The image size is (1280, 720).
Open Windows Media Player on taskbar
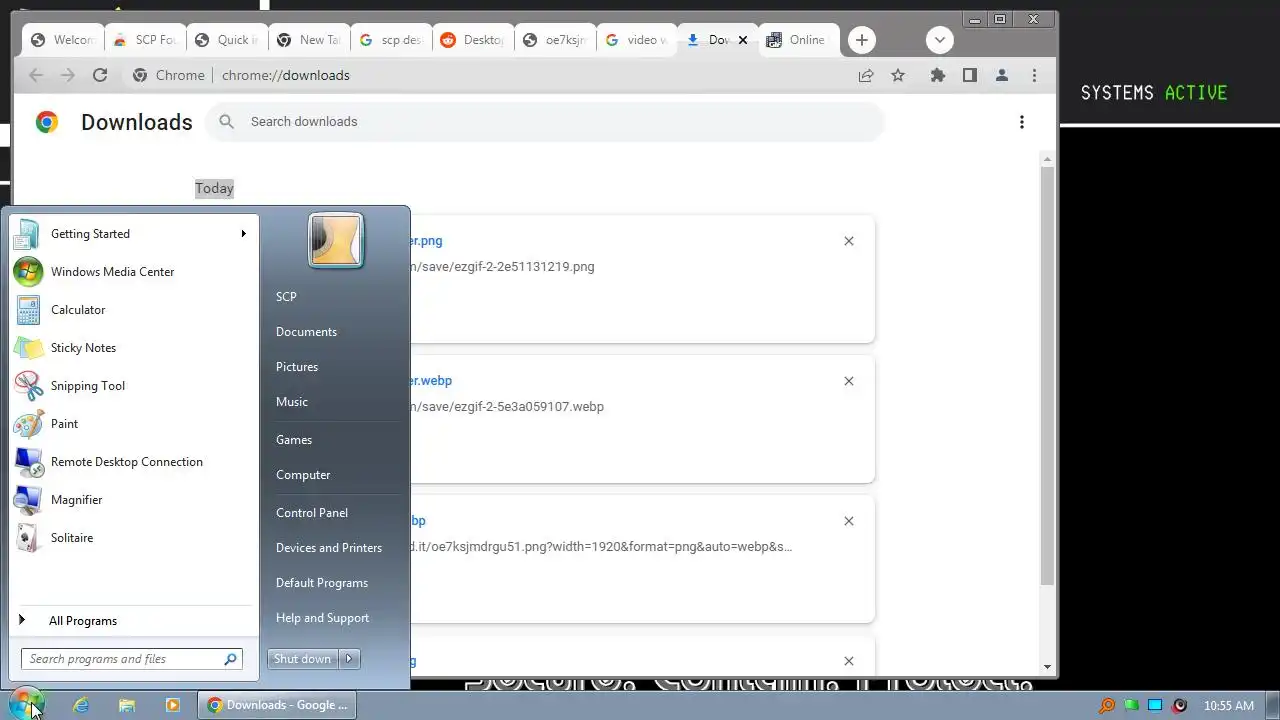172,705
